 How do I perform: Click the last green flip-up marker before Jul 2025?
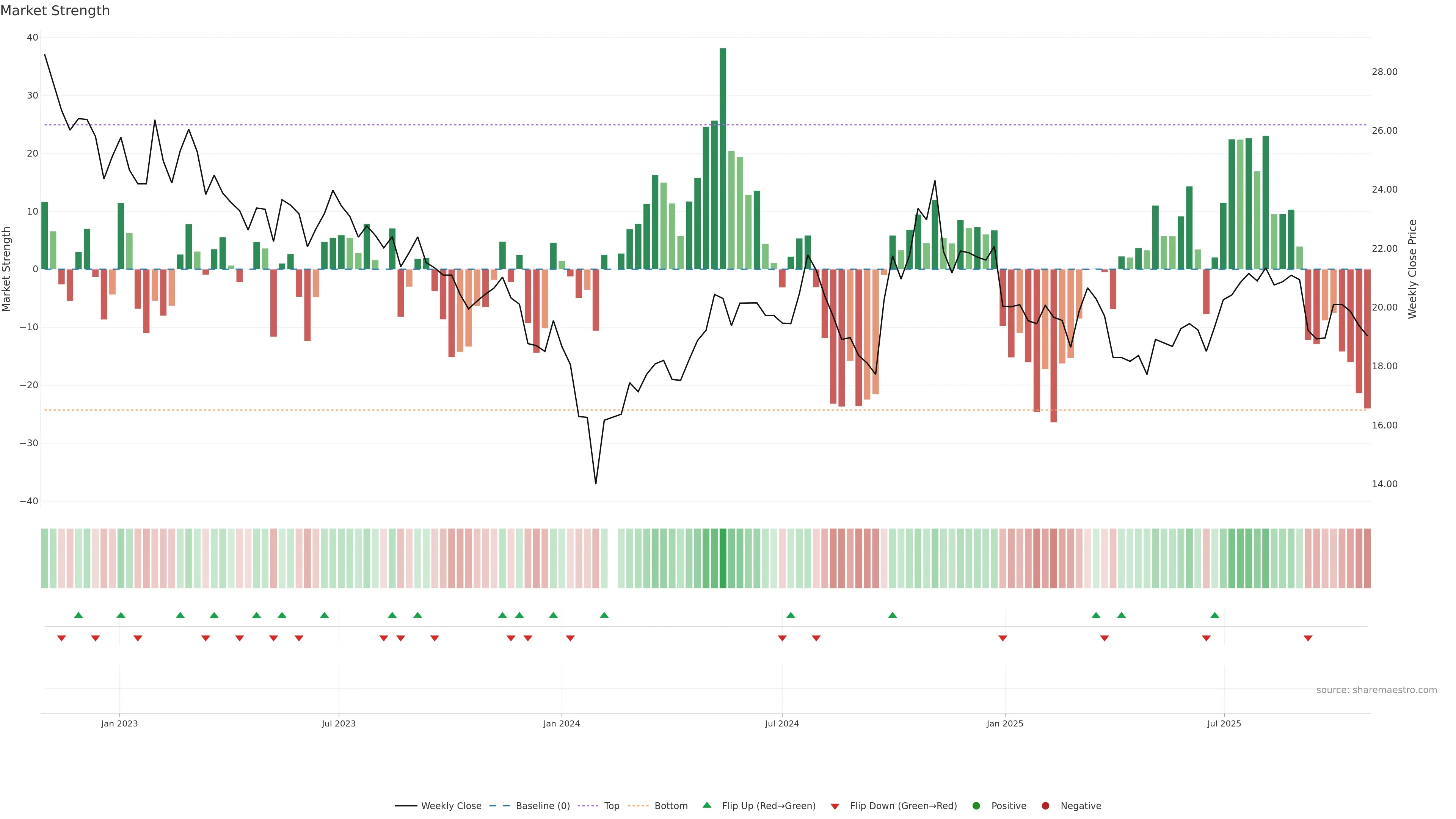[x=1214, y=615]
